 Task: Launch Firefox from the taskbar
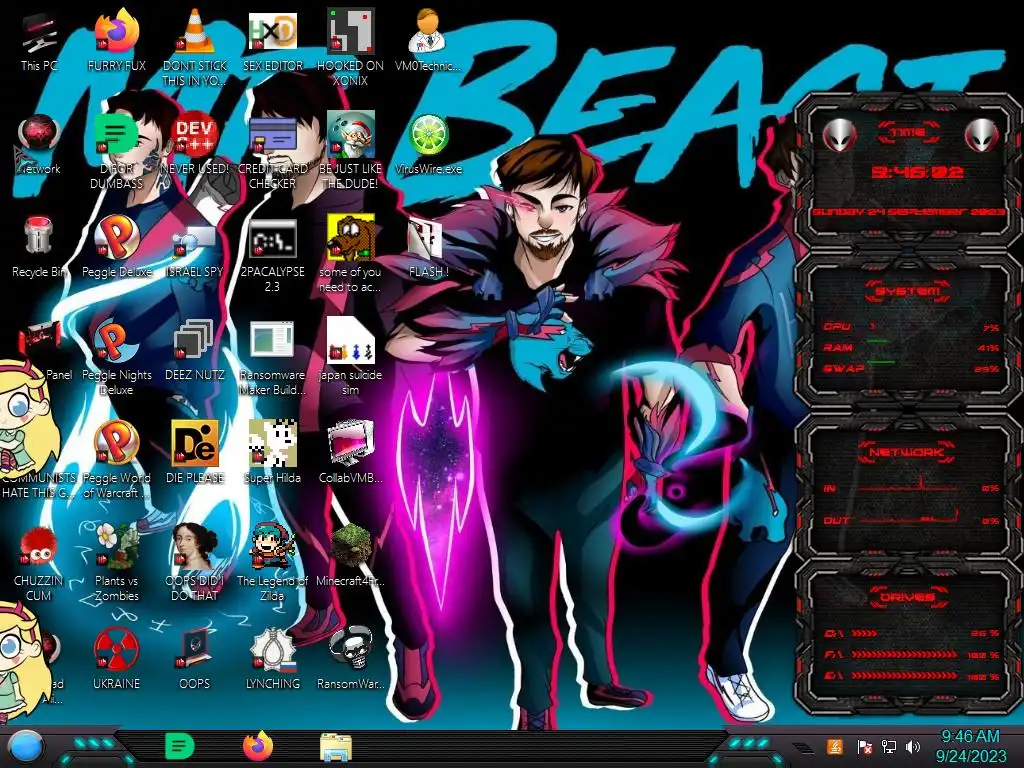point(258,746)
